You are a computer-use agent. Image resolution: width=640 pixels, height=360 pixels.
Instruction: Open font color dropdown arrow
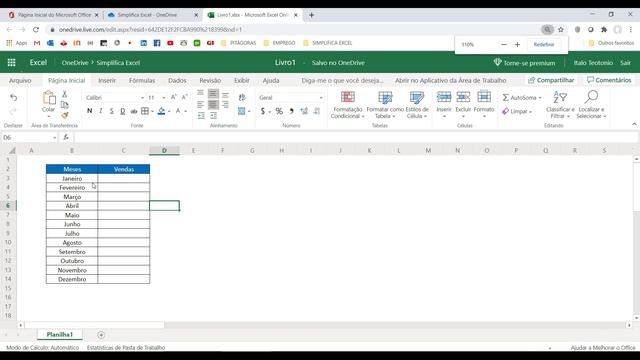click(x=185, y=111)
